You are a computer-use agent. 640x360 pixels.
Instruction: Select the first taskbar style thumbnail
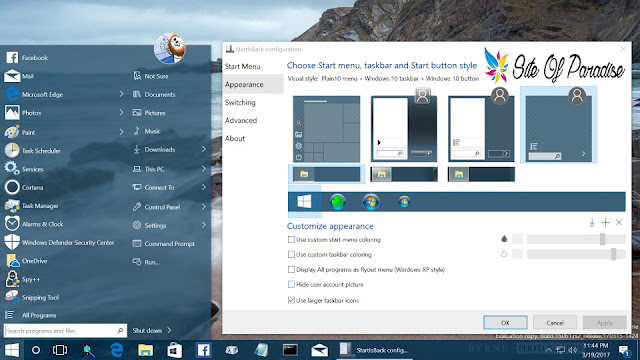pyautogui.click(x=327, y=174)
